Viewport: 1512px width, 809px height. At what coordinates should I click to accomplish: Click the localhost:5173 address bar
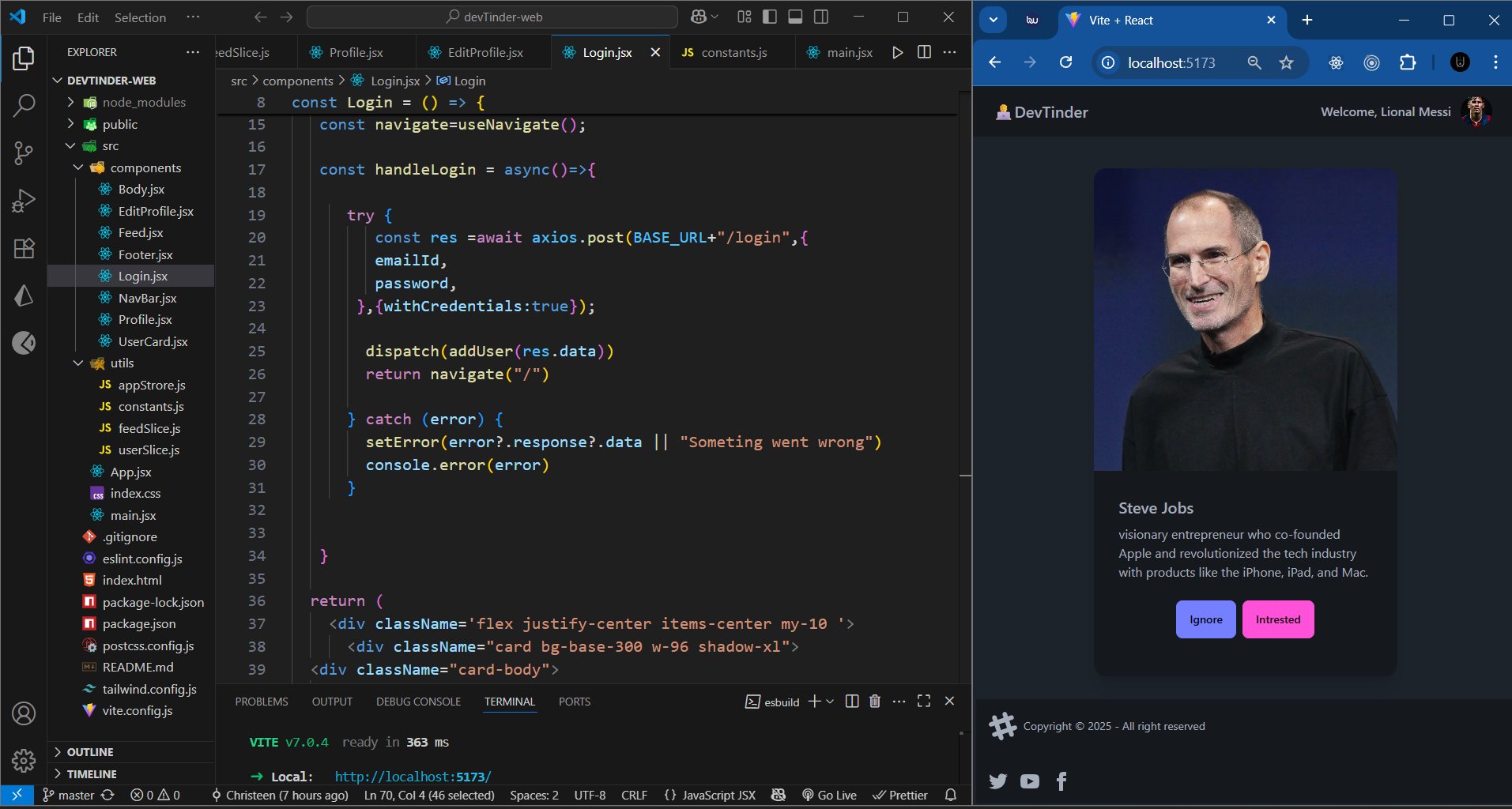tap(1171, 62)
